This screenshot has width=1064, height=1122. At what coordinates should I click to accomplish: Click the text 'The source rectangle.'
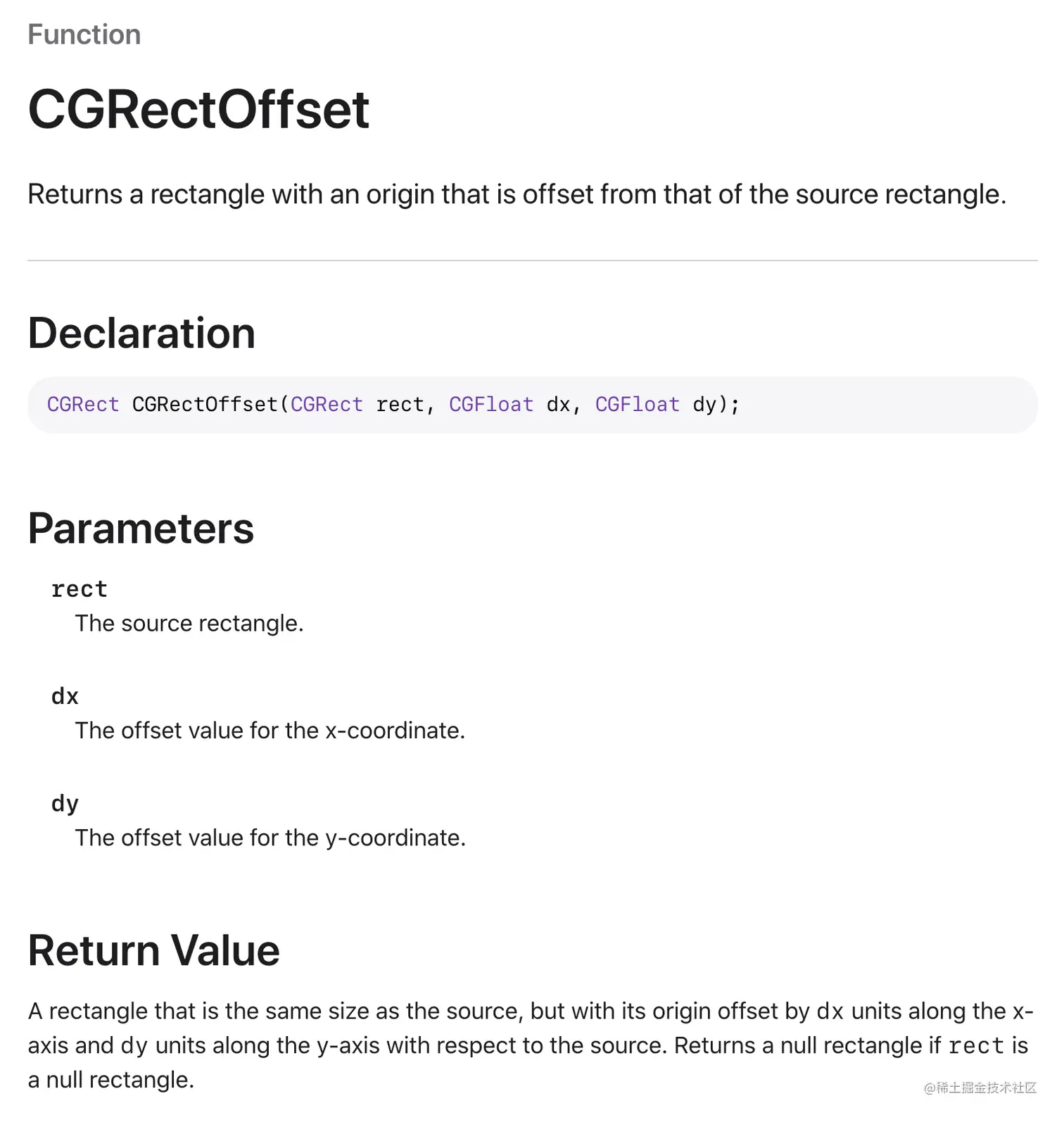tap(189, 623)
